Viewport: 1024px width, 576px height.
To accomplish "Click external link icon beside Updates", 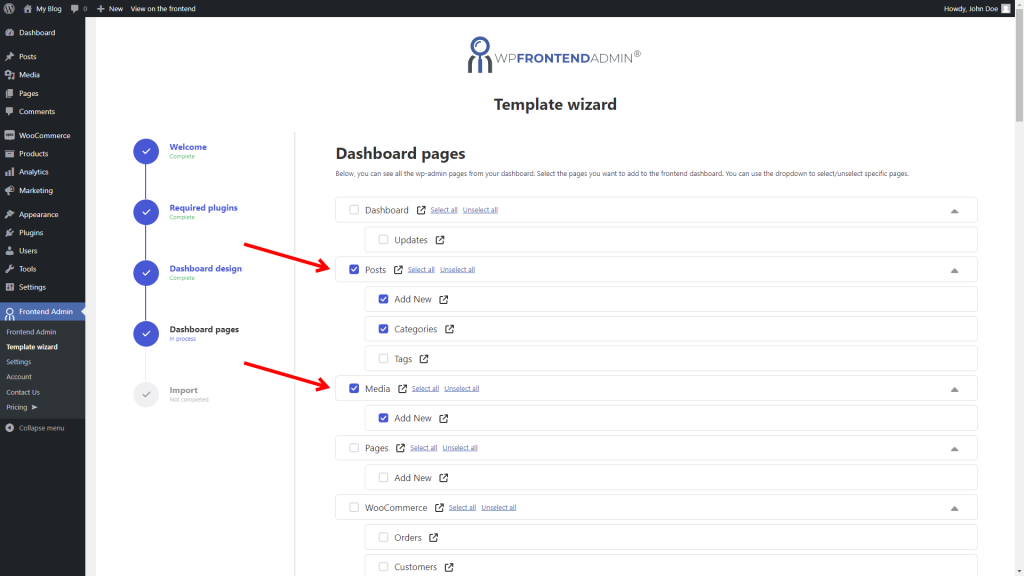I will [440, 240].
